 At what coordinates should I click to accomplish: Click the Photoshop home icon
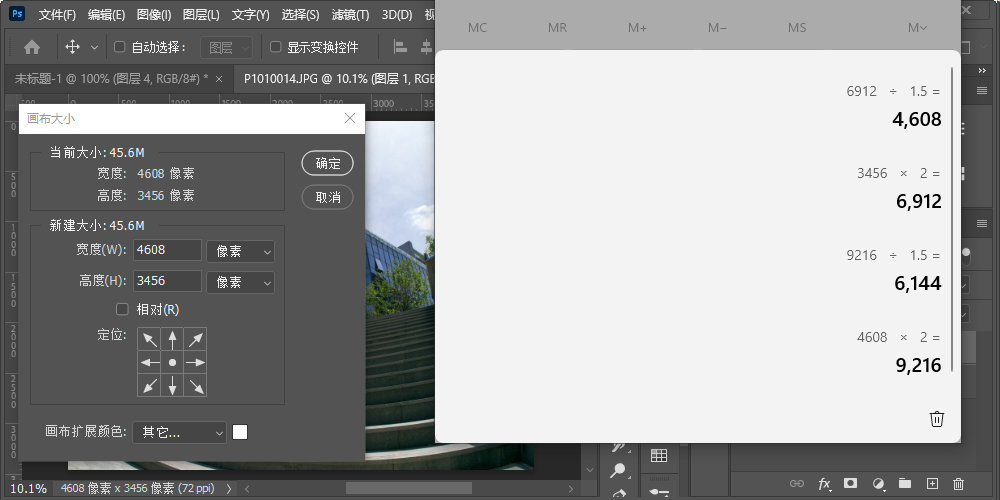(32, 47)
